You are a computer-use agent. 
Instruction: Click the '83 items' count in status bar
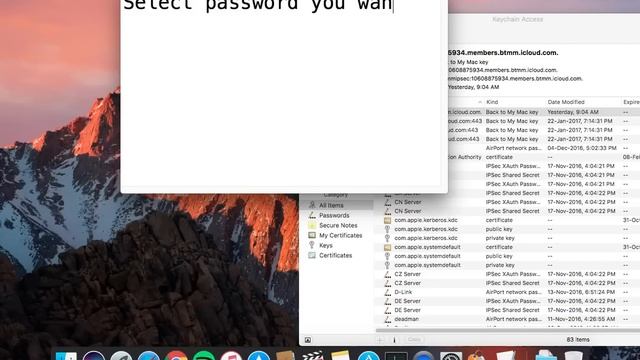[x=578, y=340]
